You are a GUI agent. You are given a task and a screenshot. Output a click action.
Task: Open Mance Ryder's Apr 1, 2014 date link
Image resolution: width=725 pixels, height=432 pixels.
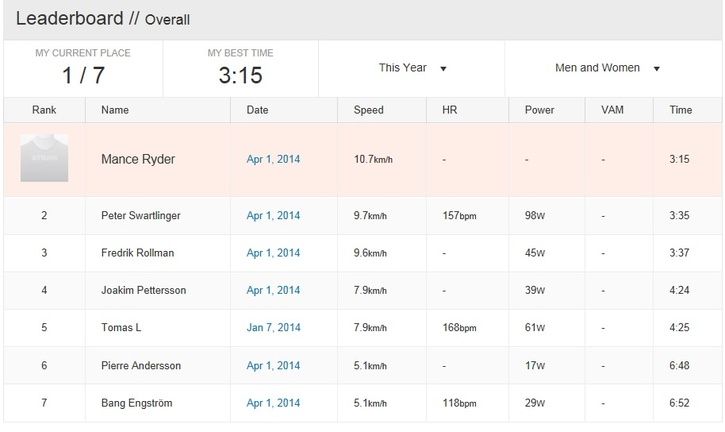click(x=273, y=160)
